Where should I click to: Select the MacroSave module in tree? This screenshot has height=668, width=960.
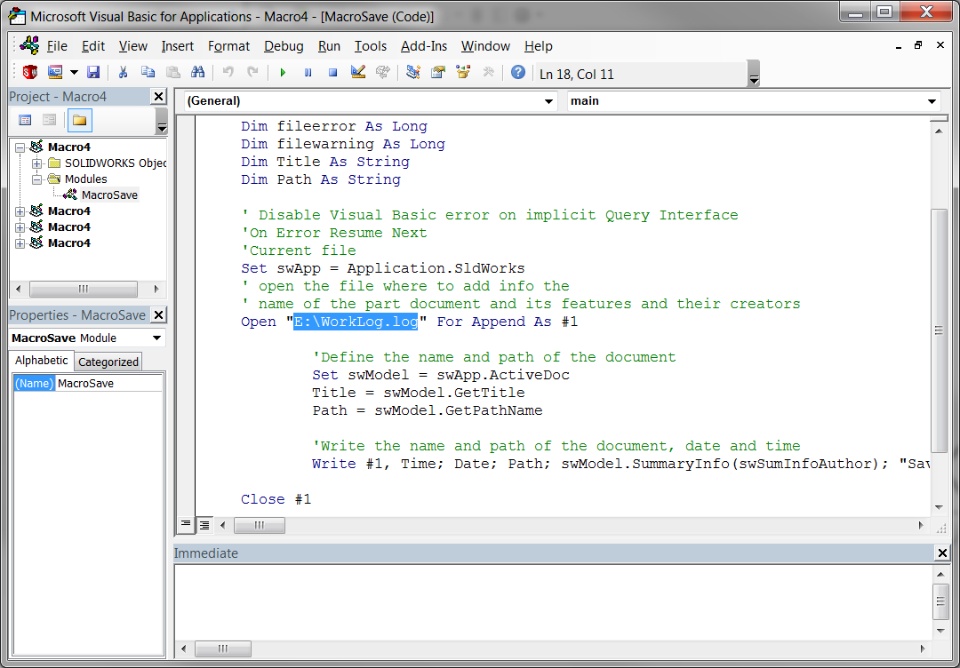click(110, 195)
